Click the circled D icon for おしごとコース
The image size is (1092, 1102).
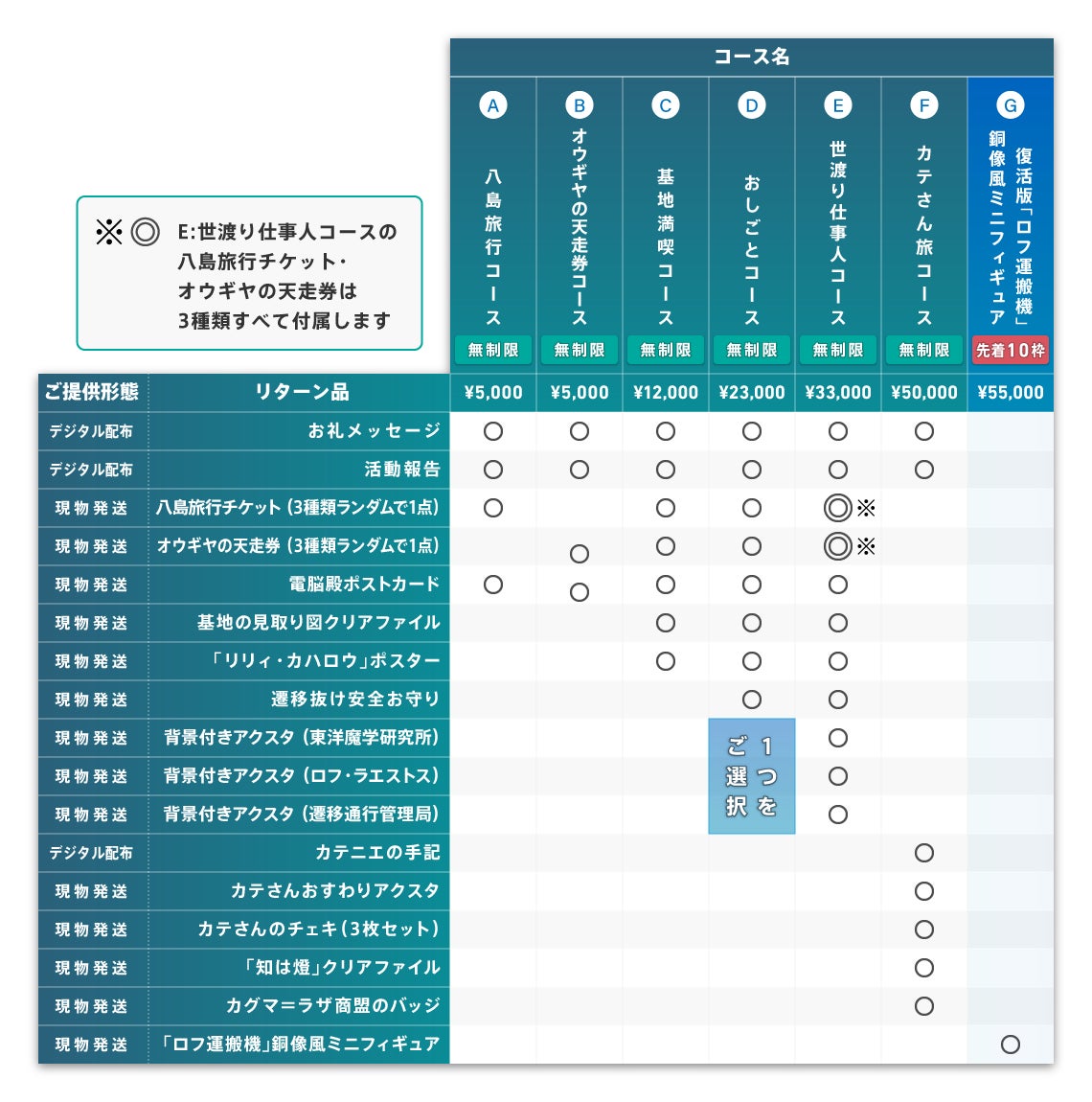point(751,105)
